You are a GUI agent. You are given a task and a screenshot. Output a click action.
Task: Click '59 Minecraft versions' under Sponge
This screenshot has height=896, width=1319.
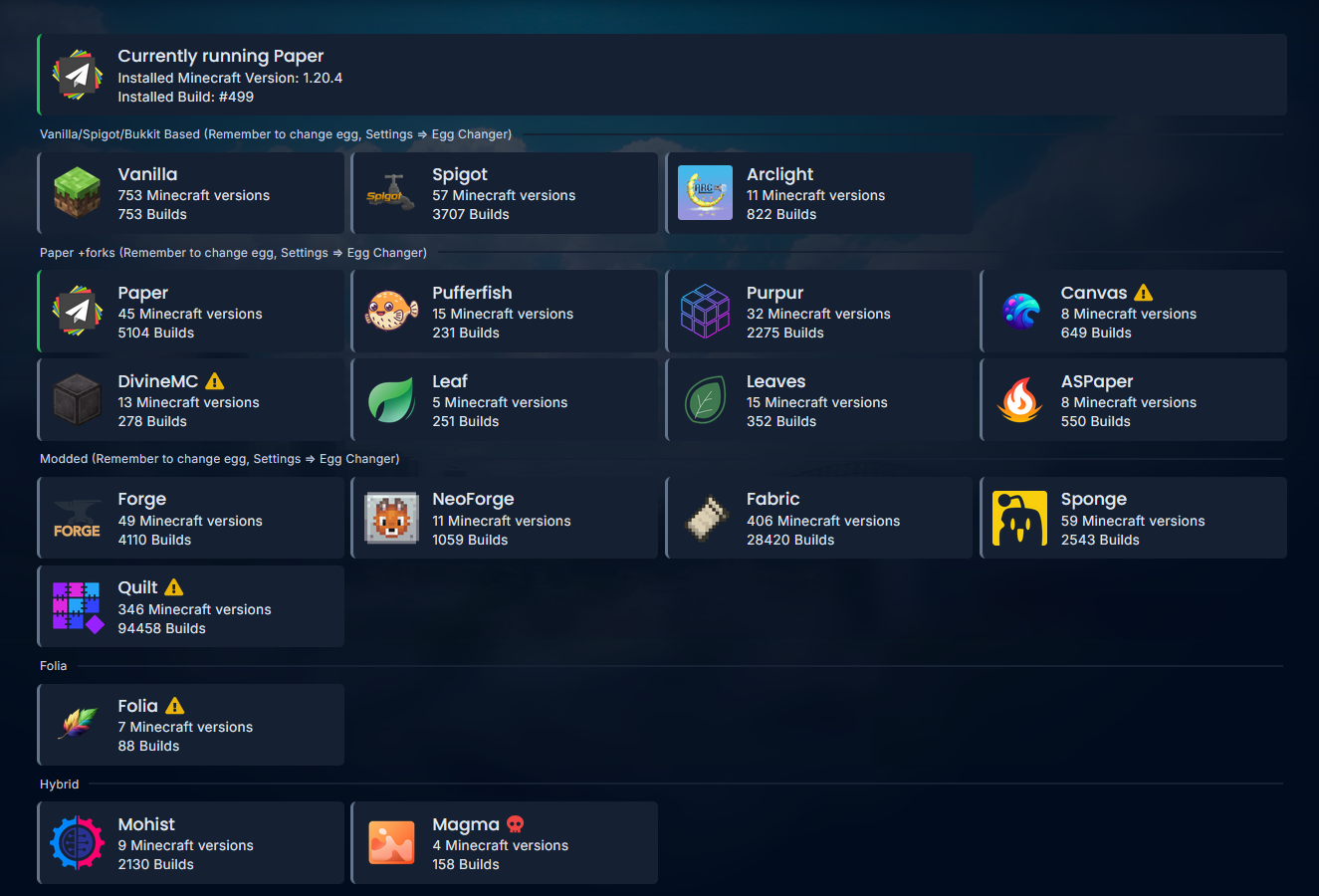click(1133, 521)
